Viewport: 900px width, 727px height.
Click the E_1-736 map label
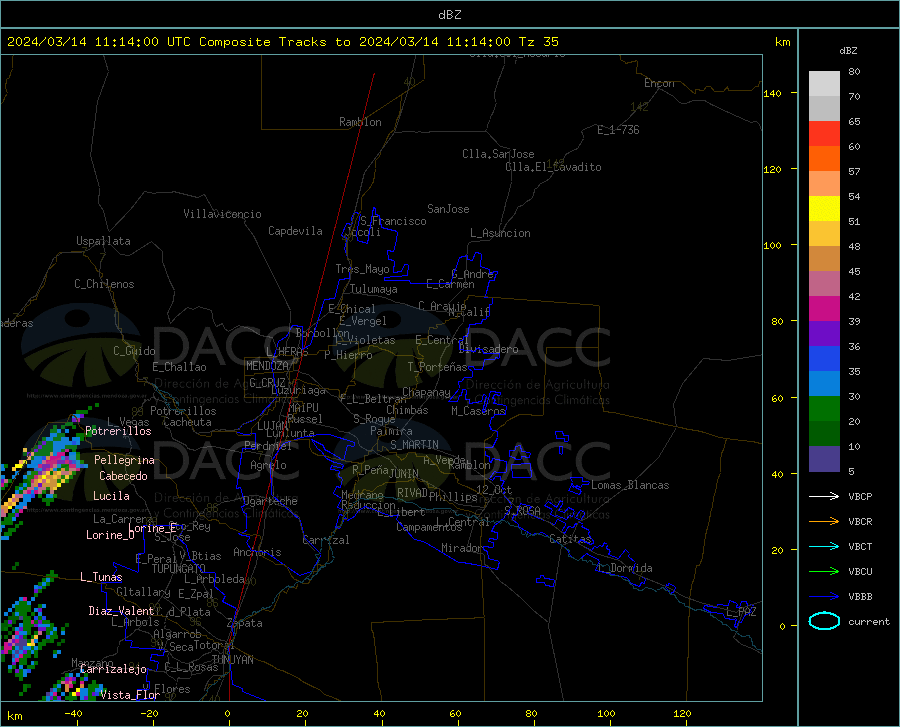tap(618, 130)
